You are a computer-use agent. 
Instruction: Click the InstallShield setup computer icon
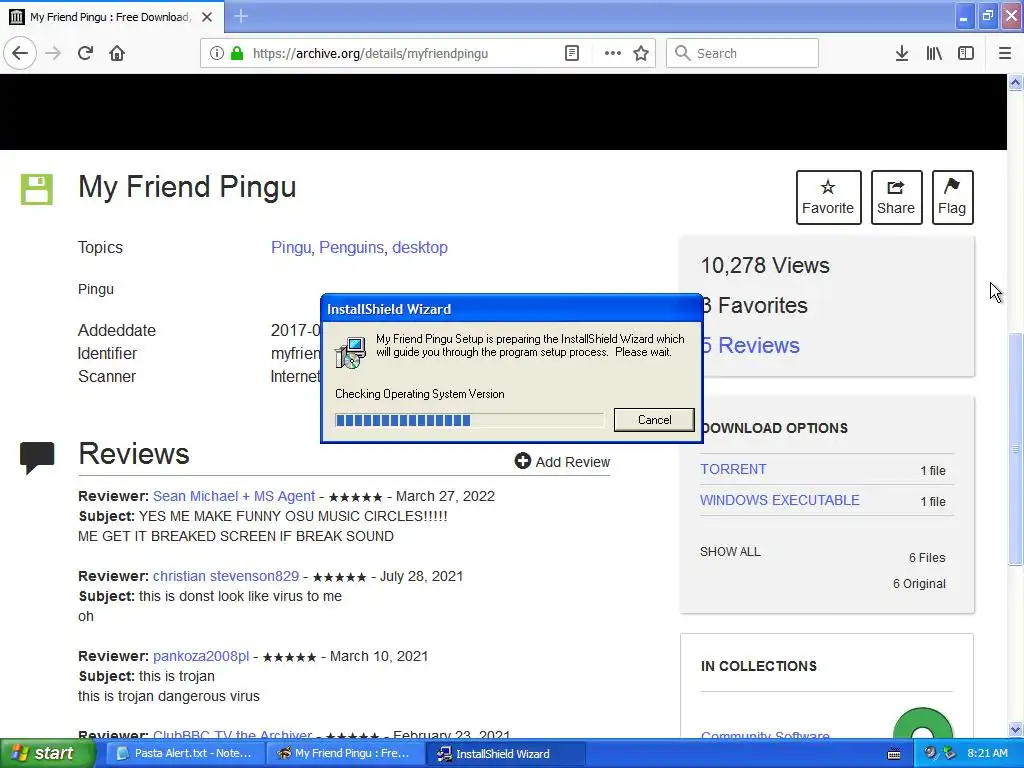point(351,353)
